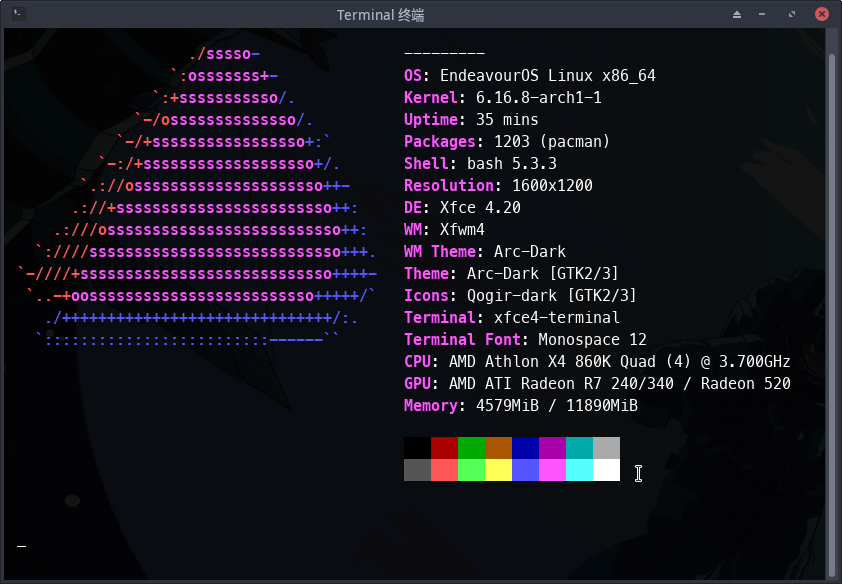This screenshot has width=842, height=584.
Task: Click the terminal icon in the title bar
Action: (14, 14)
